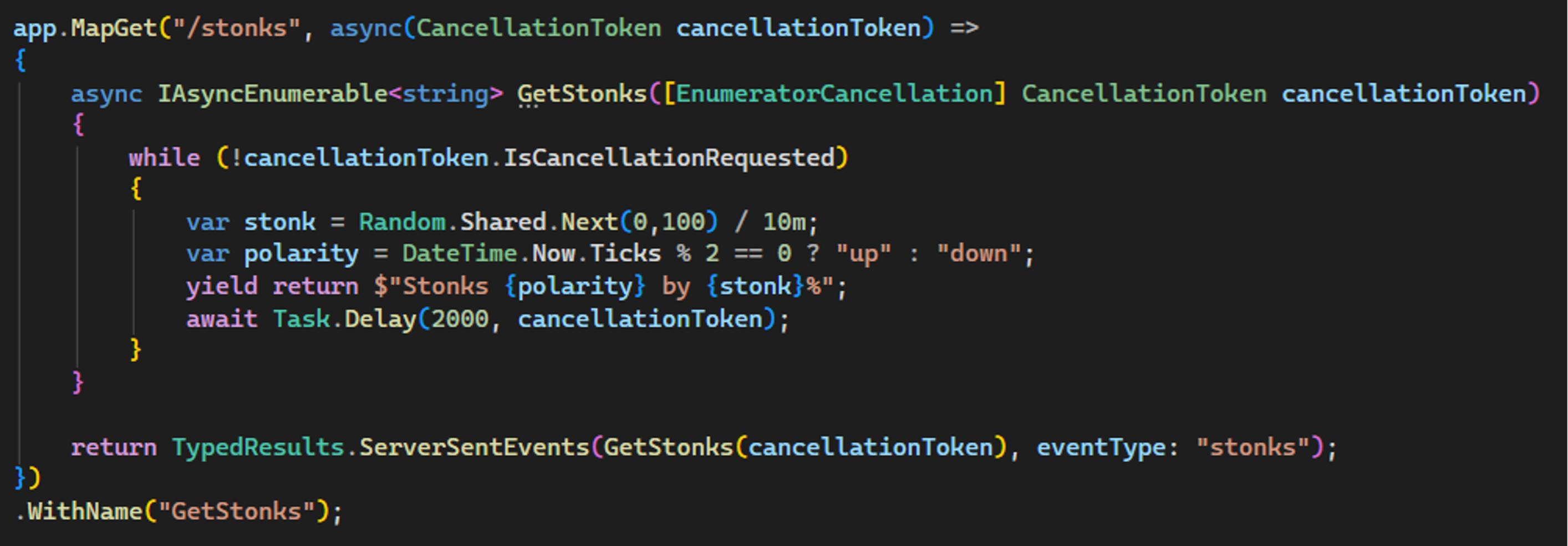Click the TypedResults class name
This screenshot has height=546, width=1568.
click(258, 448)
